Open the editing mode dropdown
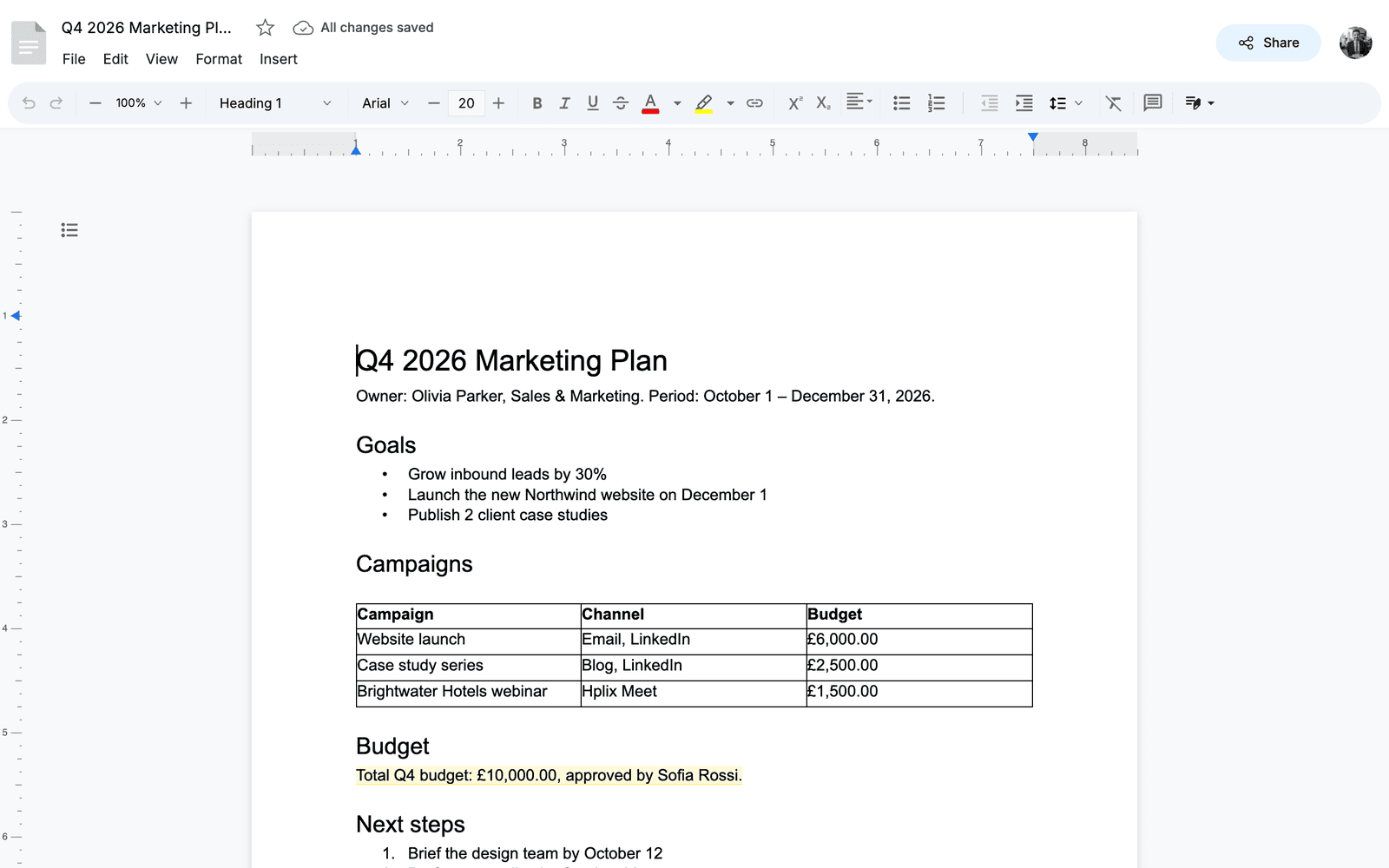The width and height of the screenshot is (1389, 868). (1200, 103)
